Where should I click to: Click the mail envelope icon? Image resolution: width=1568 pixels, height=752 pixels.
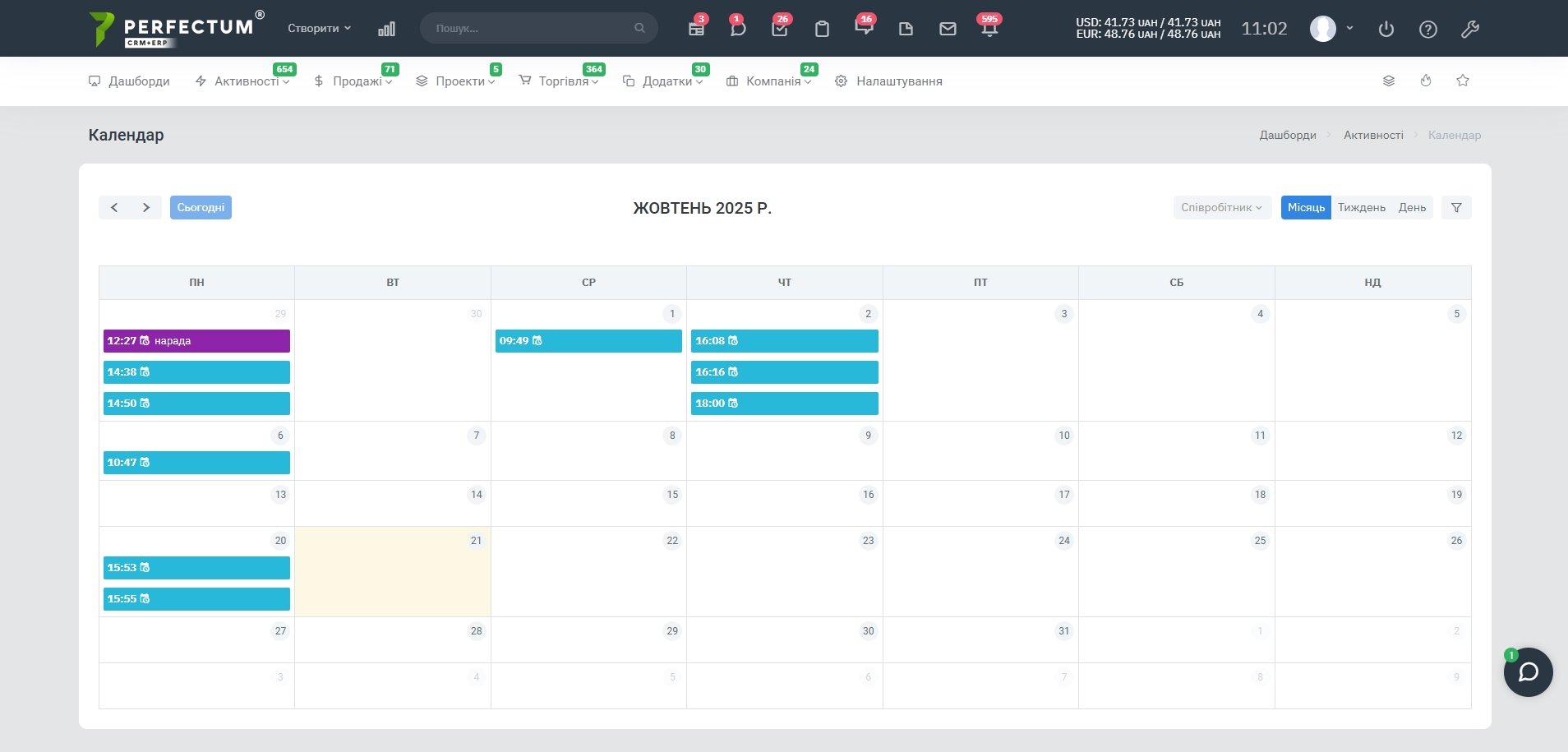(948, 29)
